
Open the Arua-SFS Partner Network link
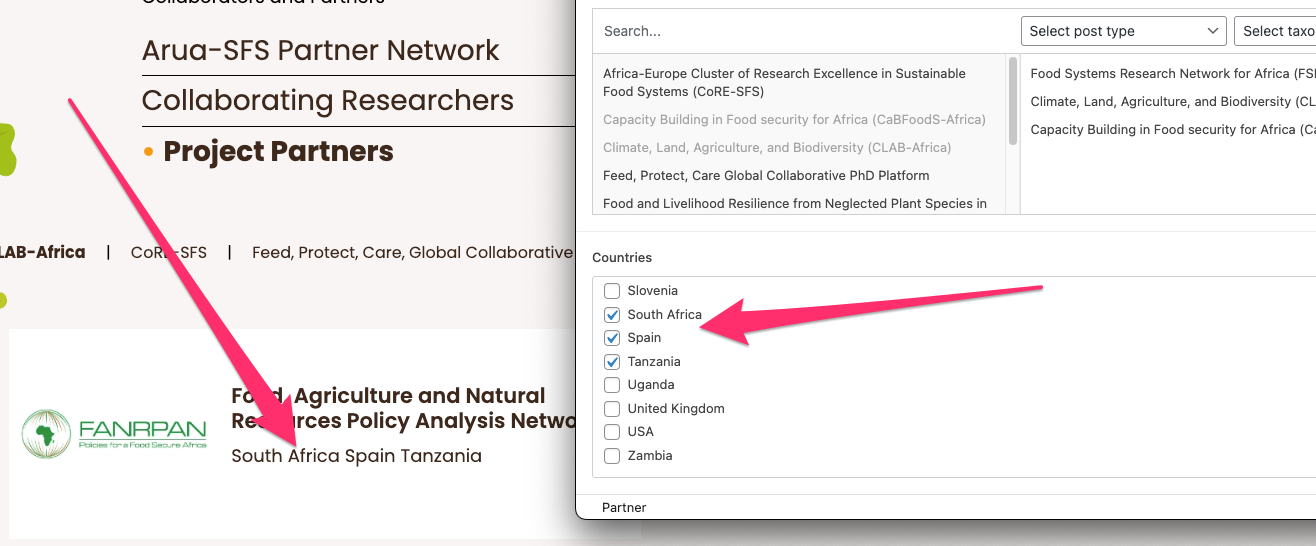(x=320, y=50)
